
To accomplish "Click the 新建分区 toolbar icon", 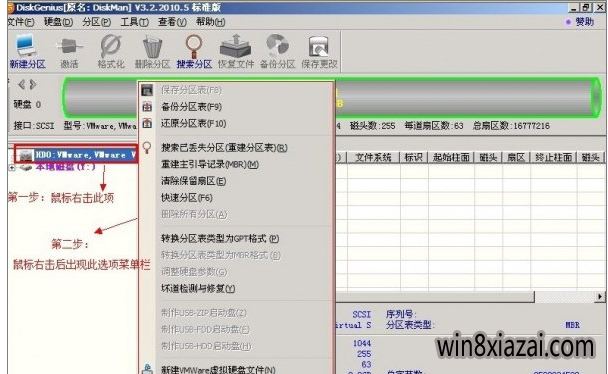I will pyautogui.click(x=27, y=51).
